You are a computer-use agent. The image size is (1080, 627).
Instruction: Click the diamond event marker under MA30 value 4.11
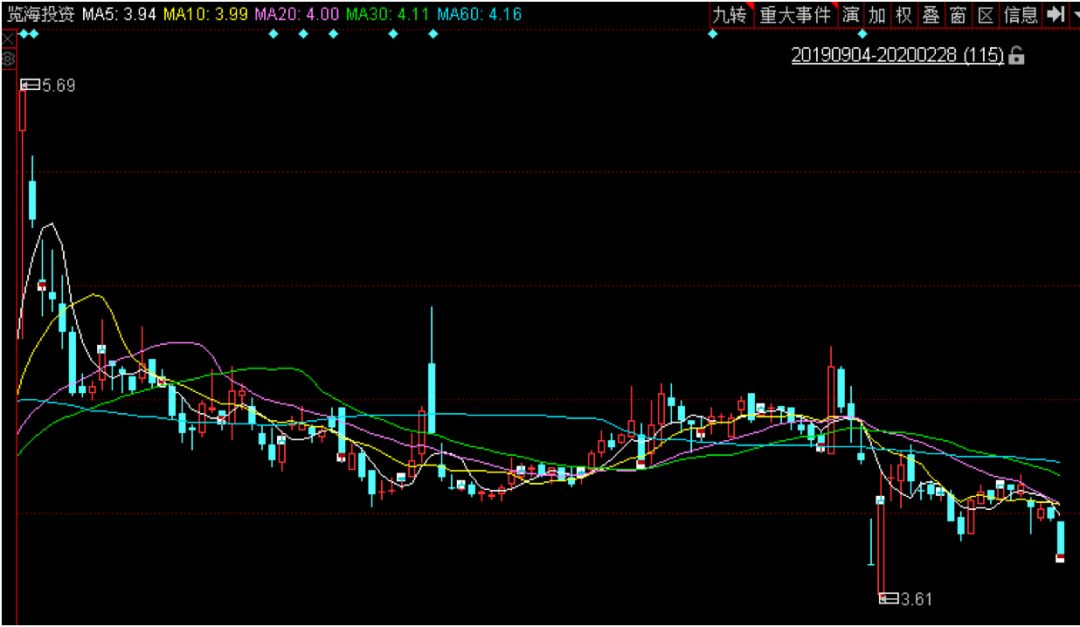[393, 34]
